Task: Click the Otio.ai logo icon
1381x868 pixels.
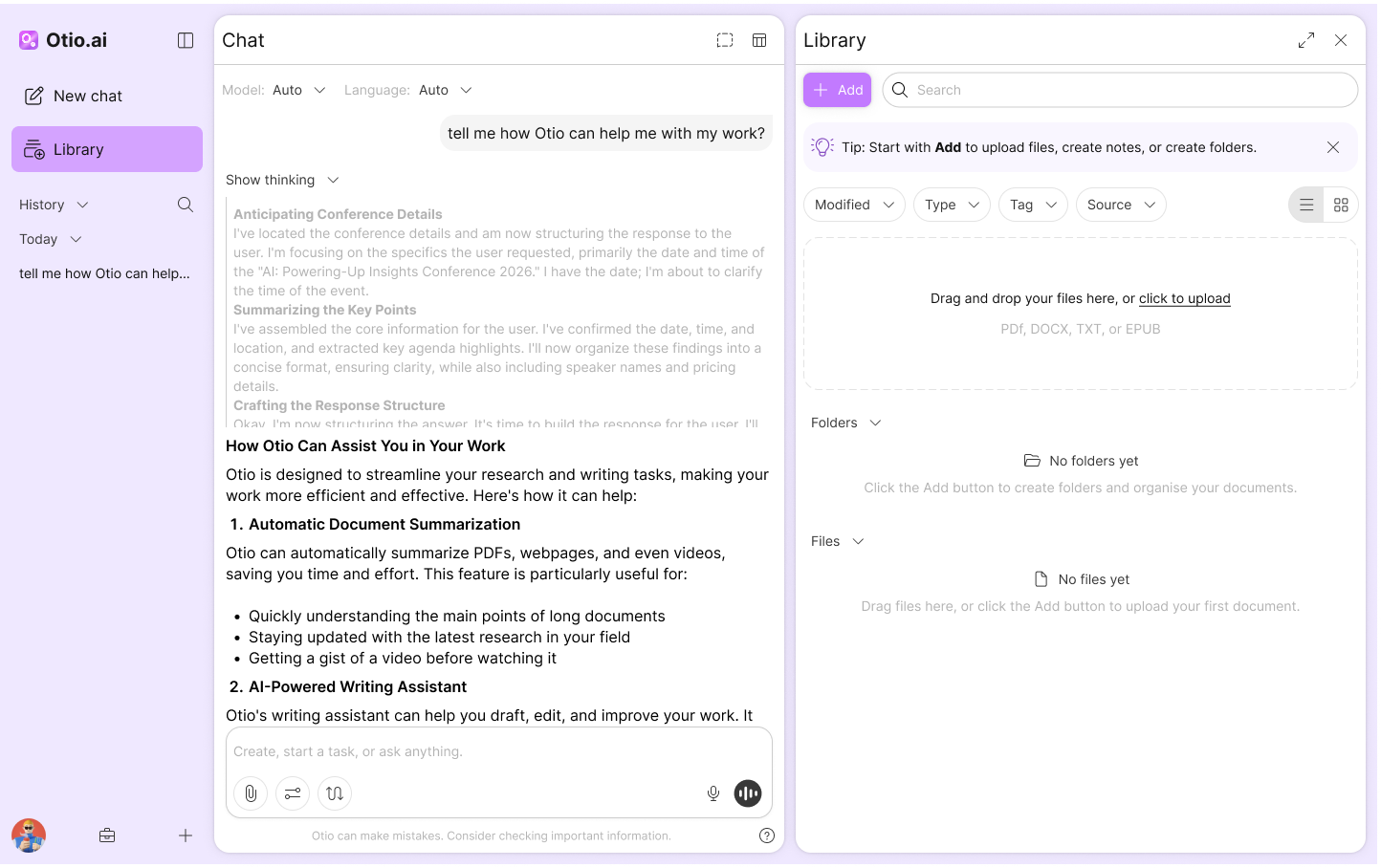Action: click(x=29, y=40)
